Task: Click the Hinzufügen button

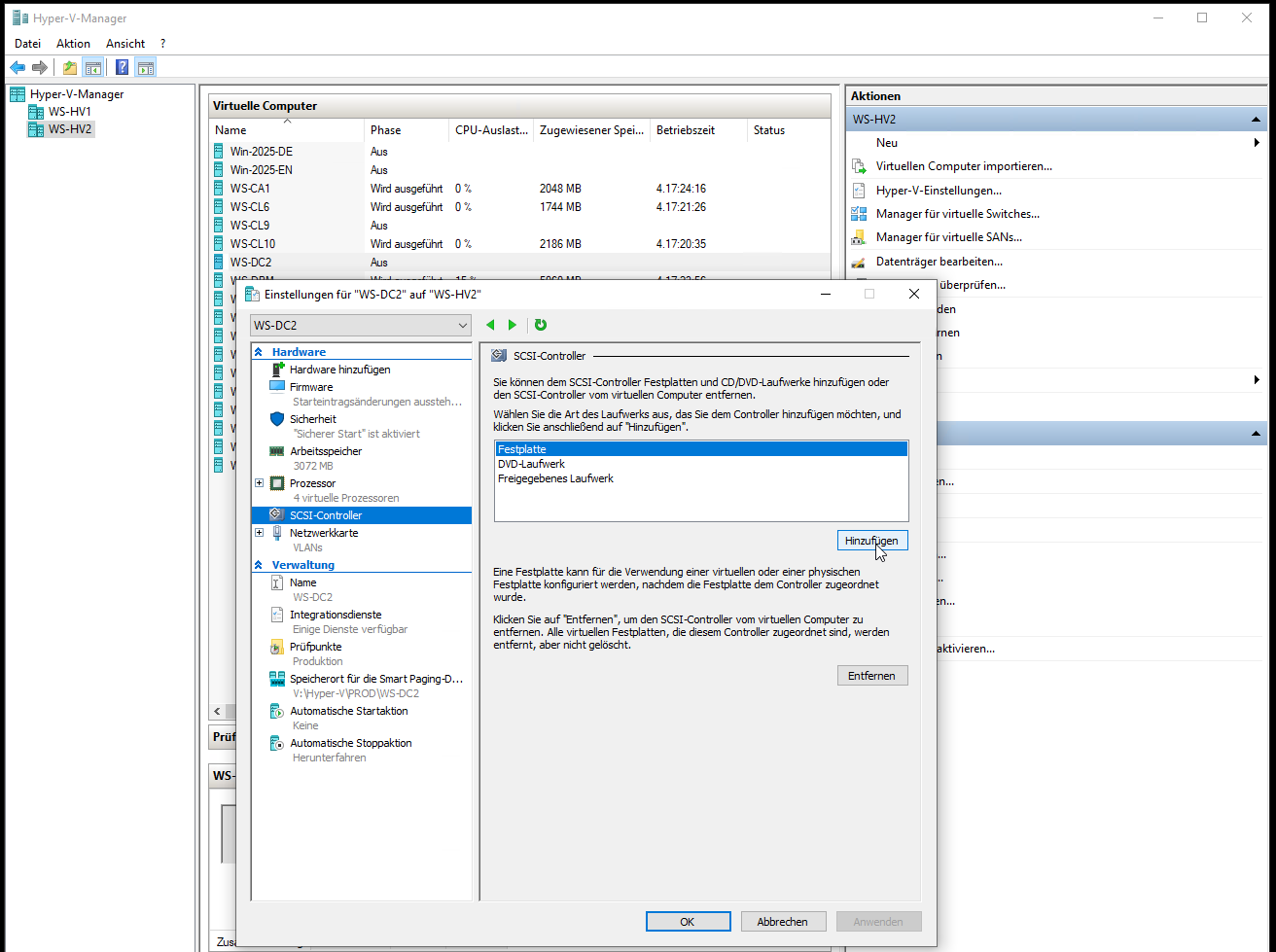Action: point(872,541)
